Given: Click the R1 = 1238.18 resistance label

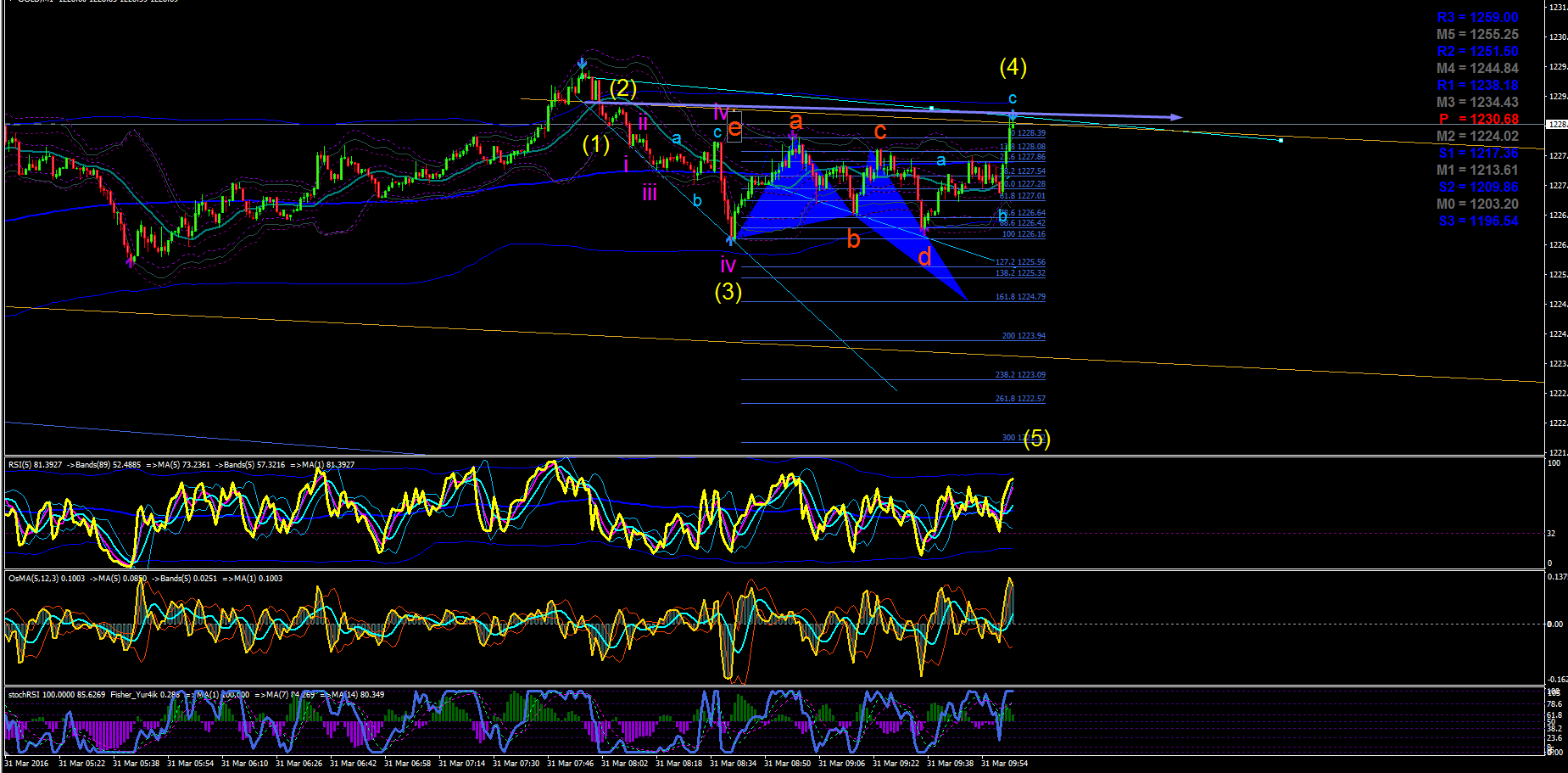Looking at the screenshot, I should (x=1477, y=85).
